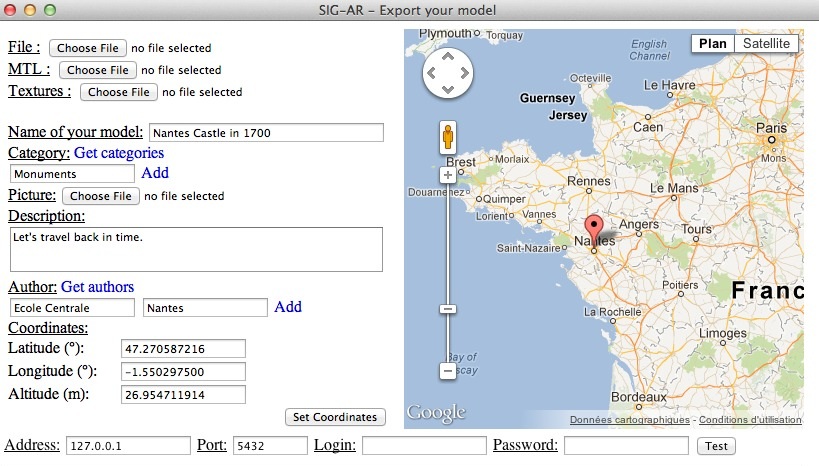Click the Street View pegman icon
Image resolution: width=819 pixels, height=466 pixels.
point(448,137)
